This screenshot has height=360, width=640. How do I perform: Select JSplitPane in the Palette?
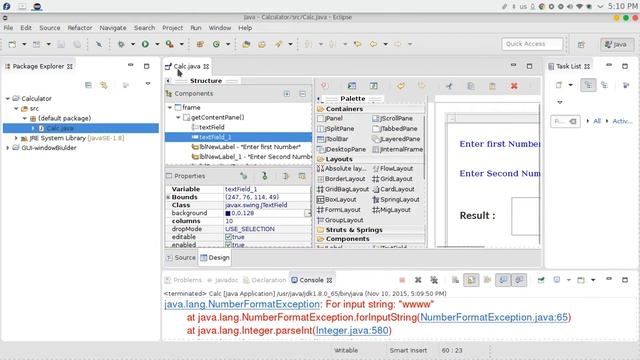336,129
